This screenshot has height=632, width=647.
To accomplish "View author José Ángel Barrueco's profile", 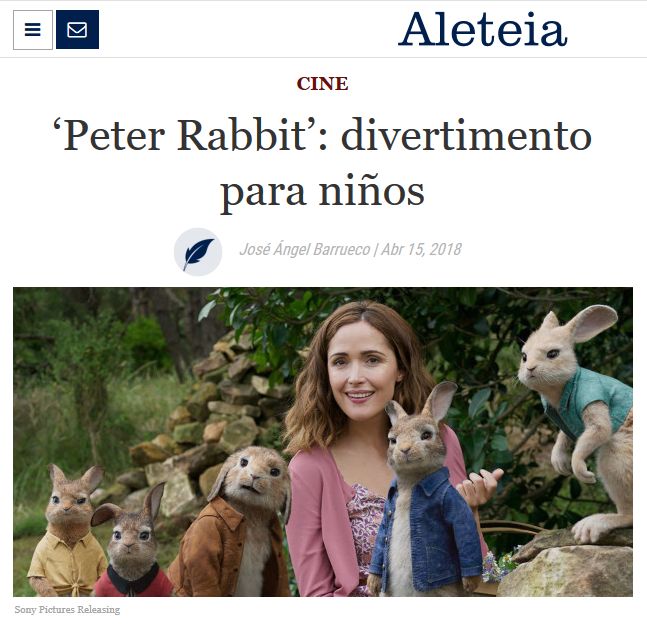I will click(x=305, y=249).
